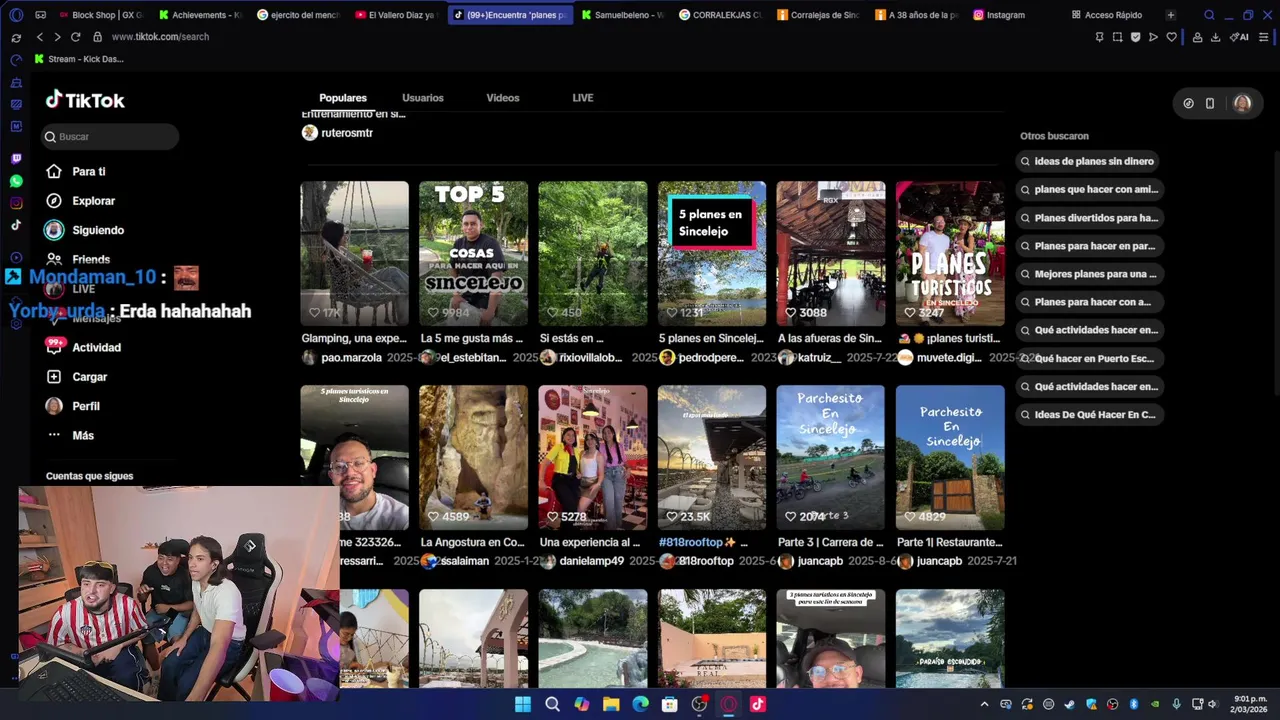This screenshot has height=720, width=1280.
Task: Open Opera GX logo menu
Action: pyautogui.click(x=15, y=15)
